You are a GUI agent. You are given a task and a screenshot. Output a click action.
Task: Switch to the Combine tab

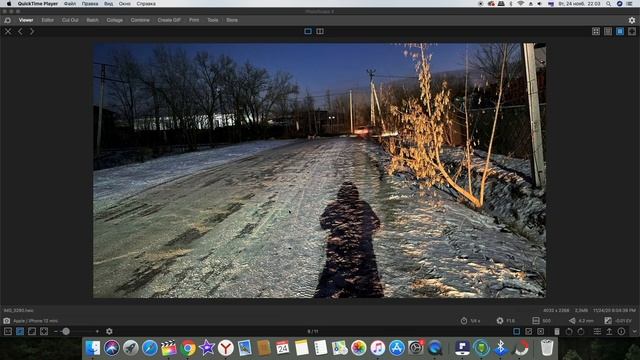[140, 20]
